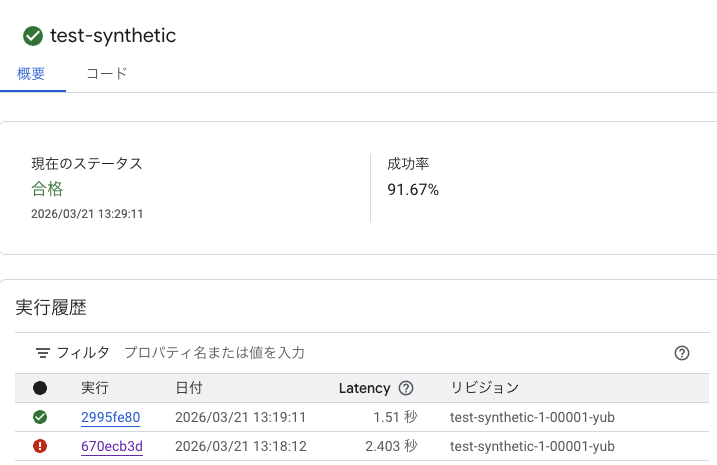The height and width of the screenshot is (465, 717).
Task: Open execution 2995fe80 link
Action: [110, 417]
